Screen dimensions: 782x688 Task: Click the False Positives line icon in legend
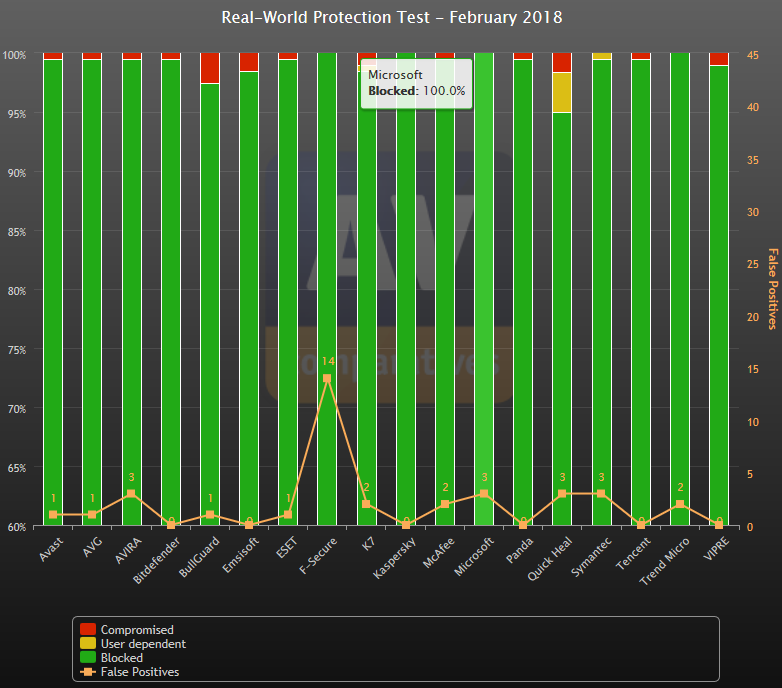click(x=88, y=672)
